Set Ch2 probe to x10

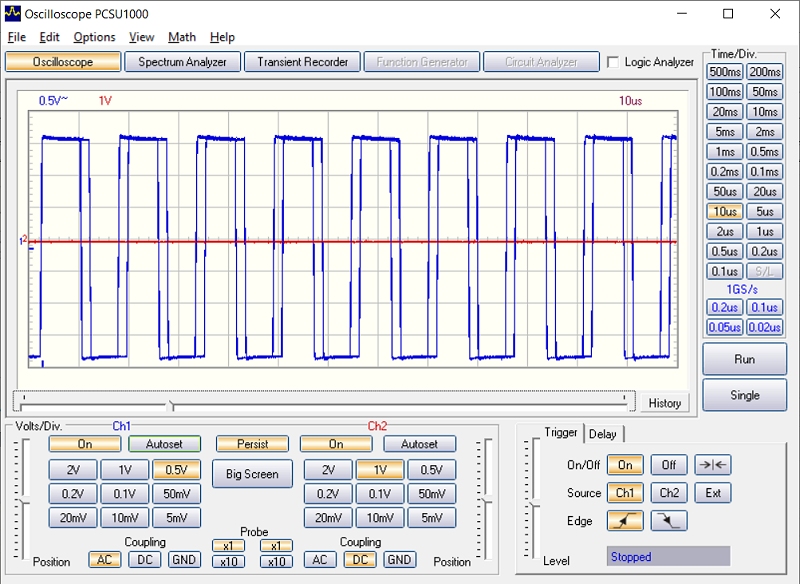(276, 562)
